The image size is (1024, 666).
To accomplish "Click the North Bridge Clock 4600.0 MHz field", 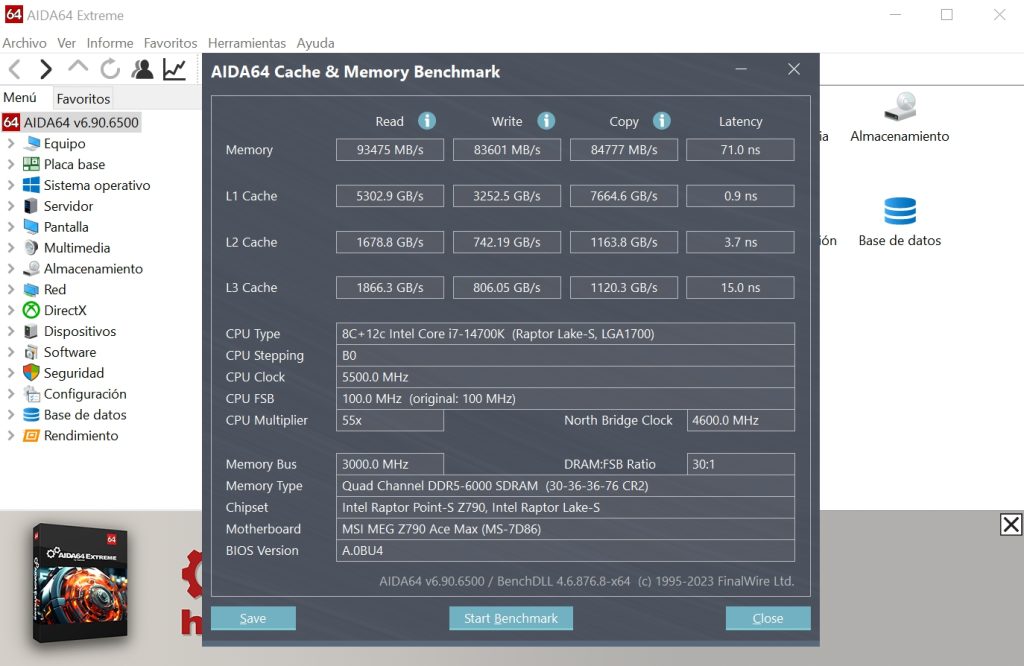I will (x=741, y=420).
